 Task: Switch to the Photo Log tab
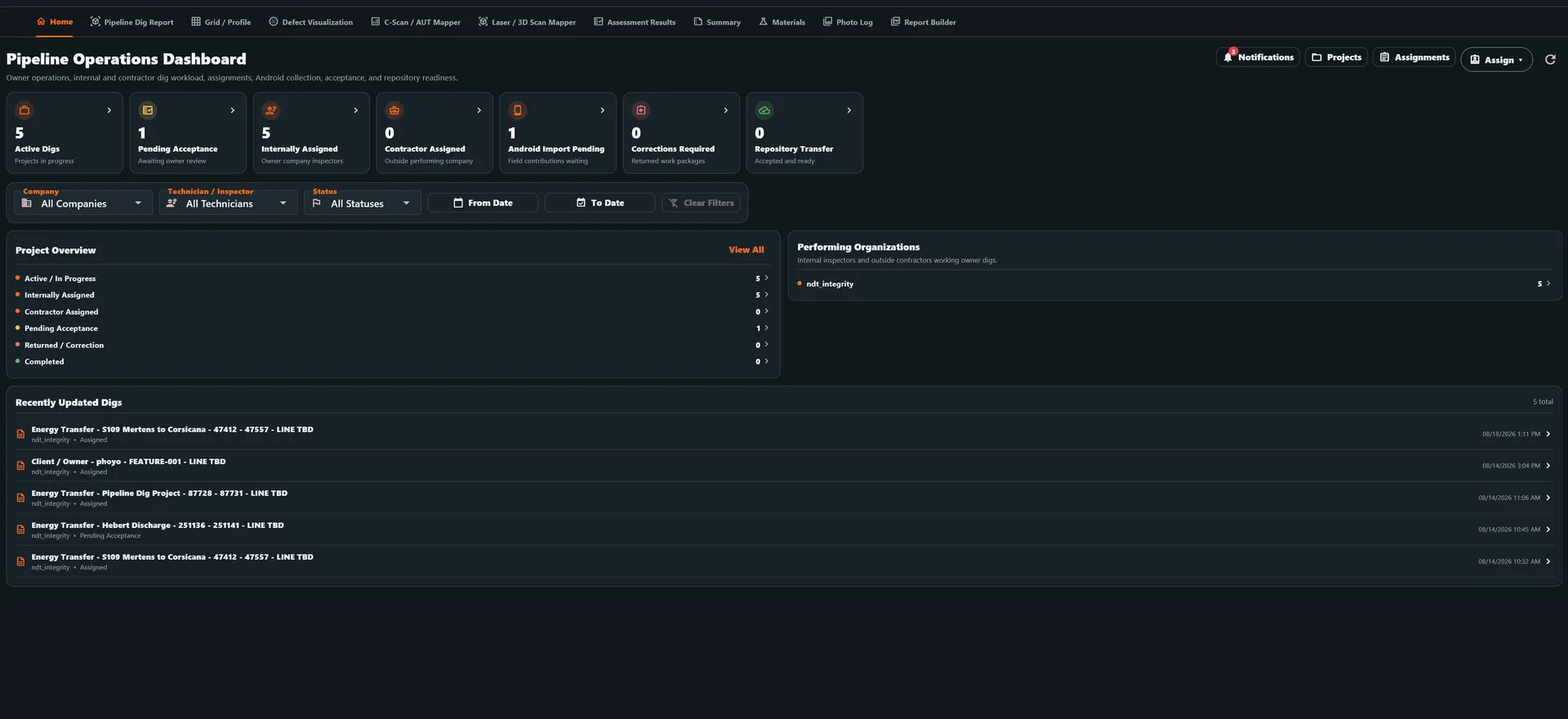coord(848,22)
